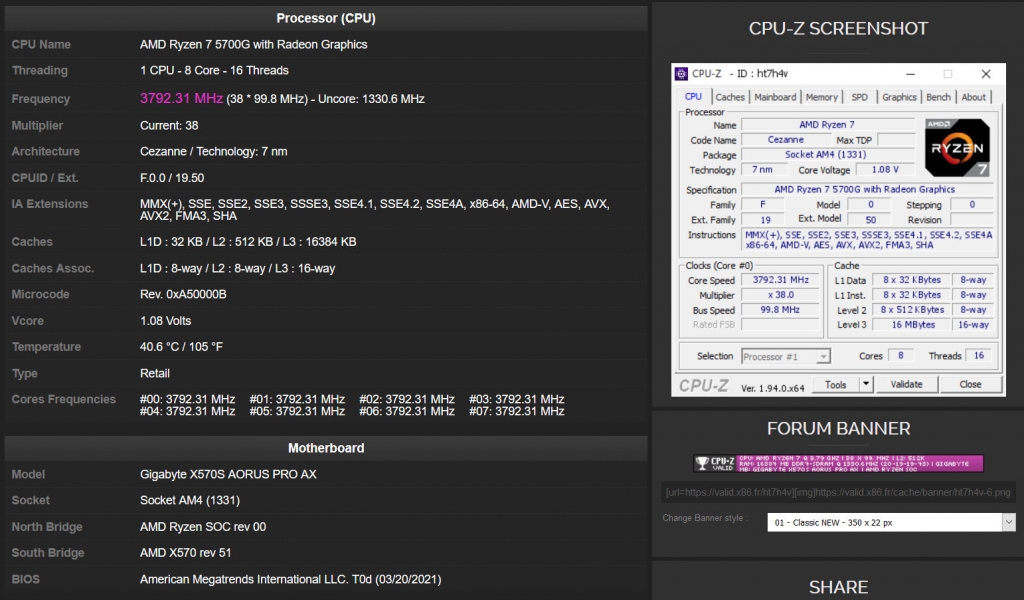Viewport: 1024px width, 600px height.
Task: Click the CPU-Z Valid trophy forum banner
Action: [838, 463]
